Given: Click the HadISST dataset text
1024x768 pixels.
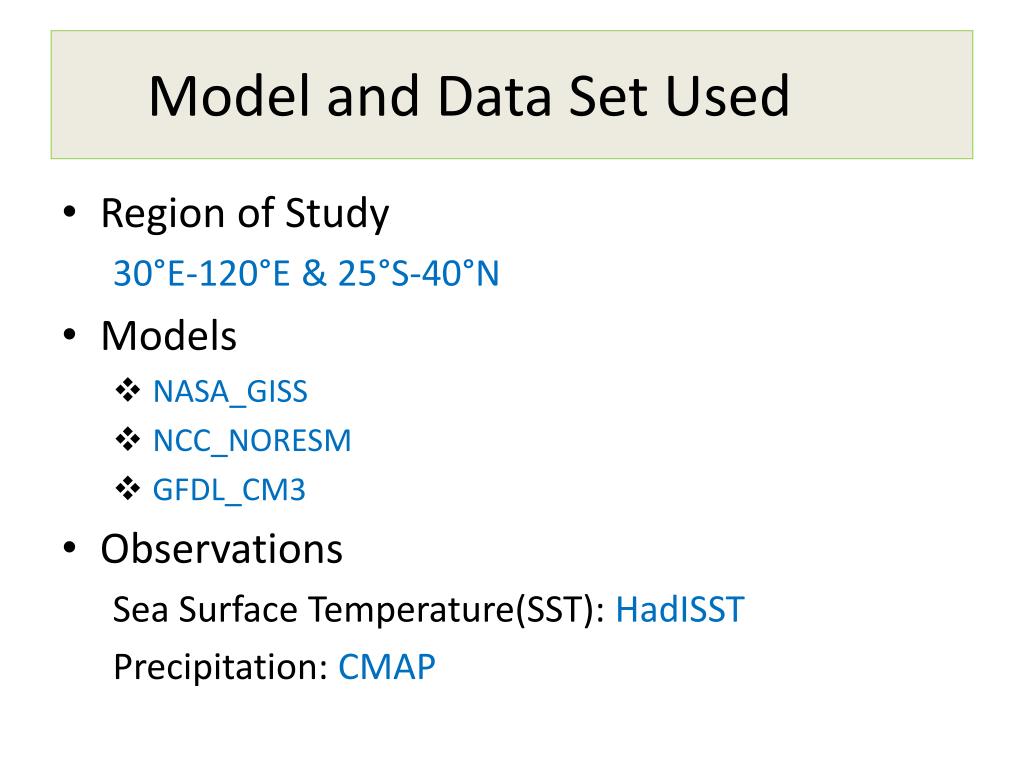Looking at the screenshot, I should click(679, 609).
